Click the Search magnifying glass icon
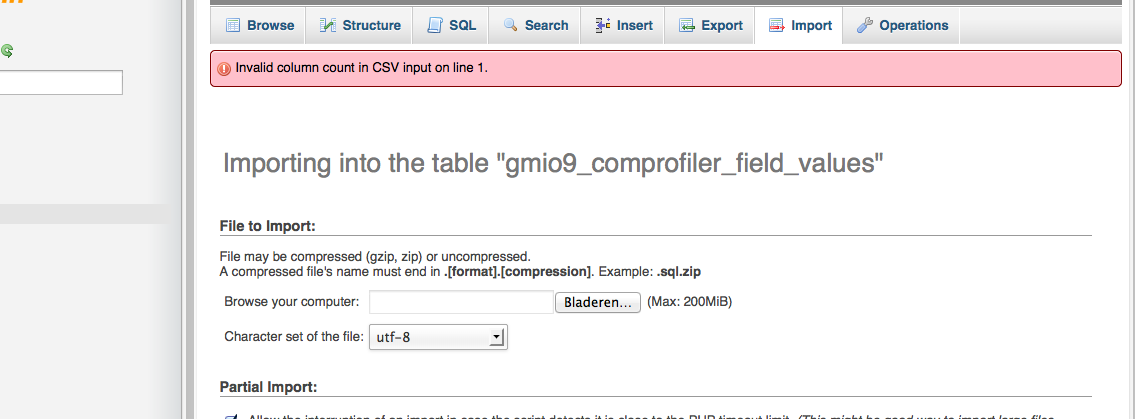The height and width of the screenshot is (419, 1135). pos(510,25)
